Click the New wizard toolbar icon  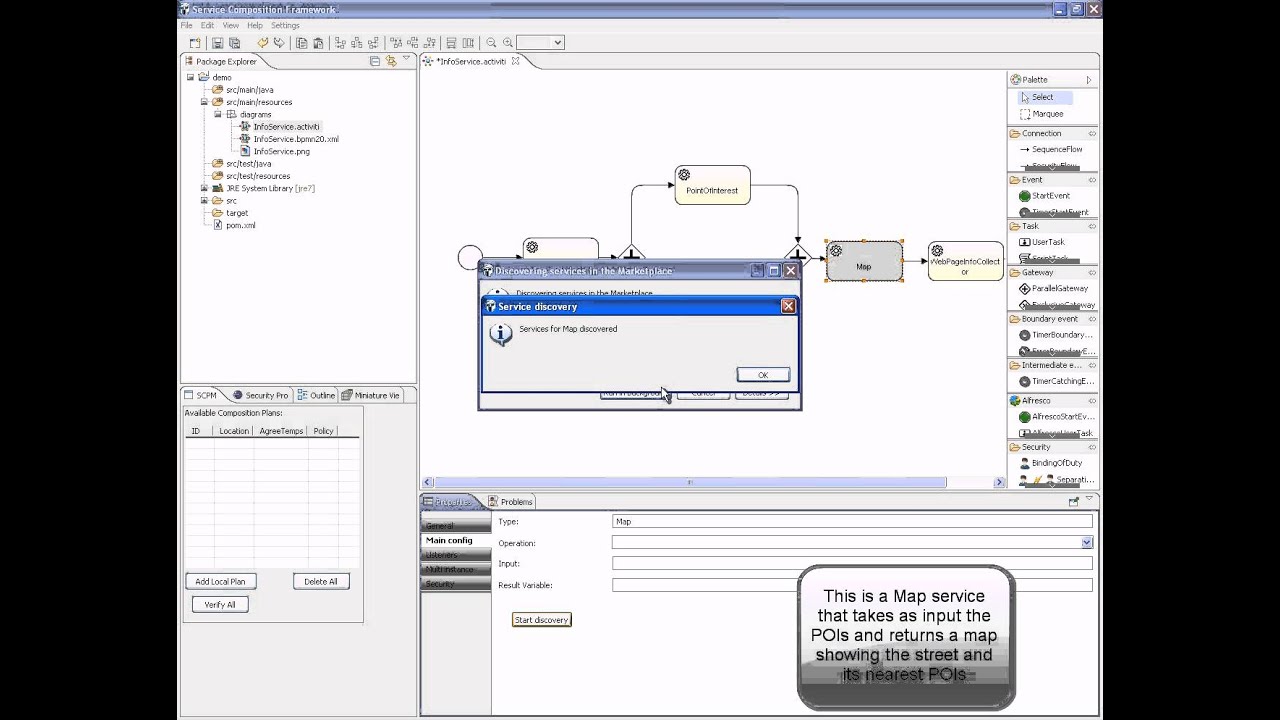pyautogui.click(x=195, y=43)
